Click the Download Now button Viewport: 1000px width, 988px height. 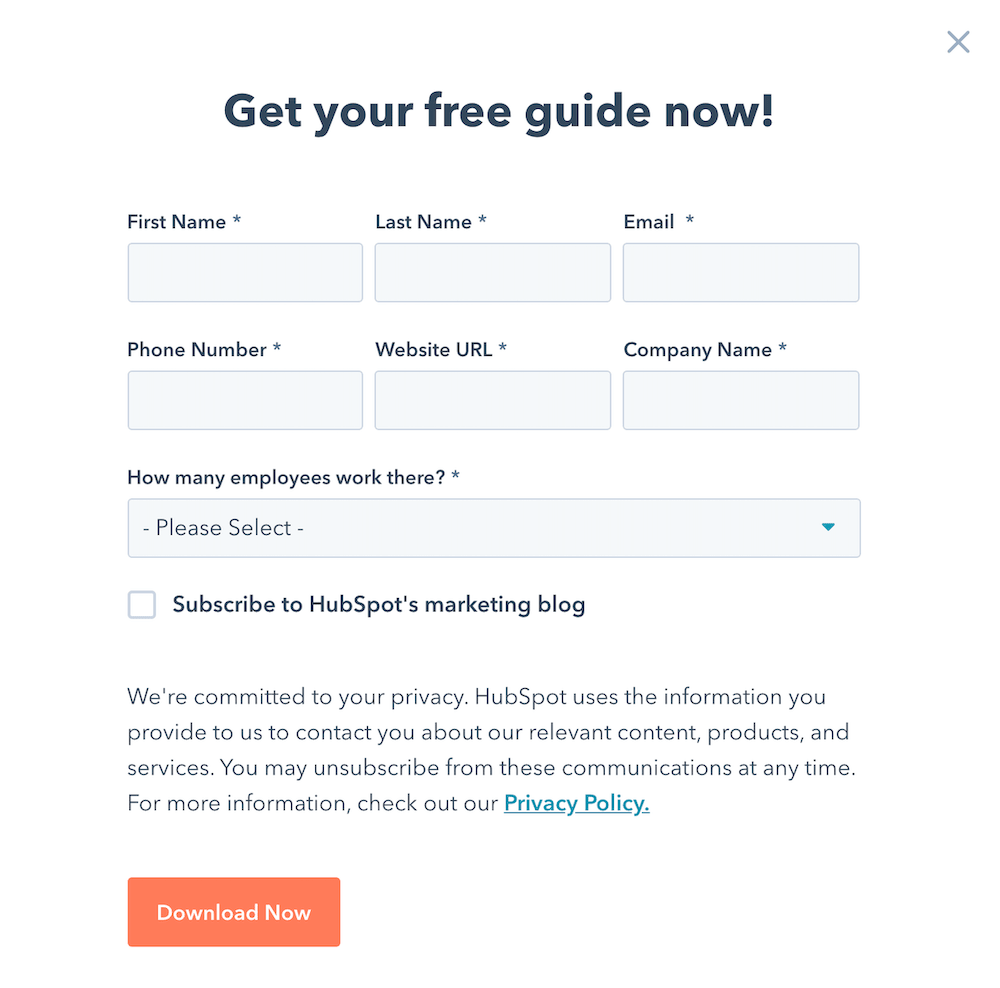point(233,912)
